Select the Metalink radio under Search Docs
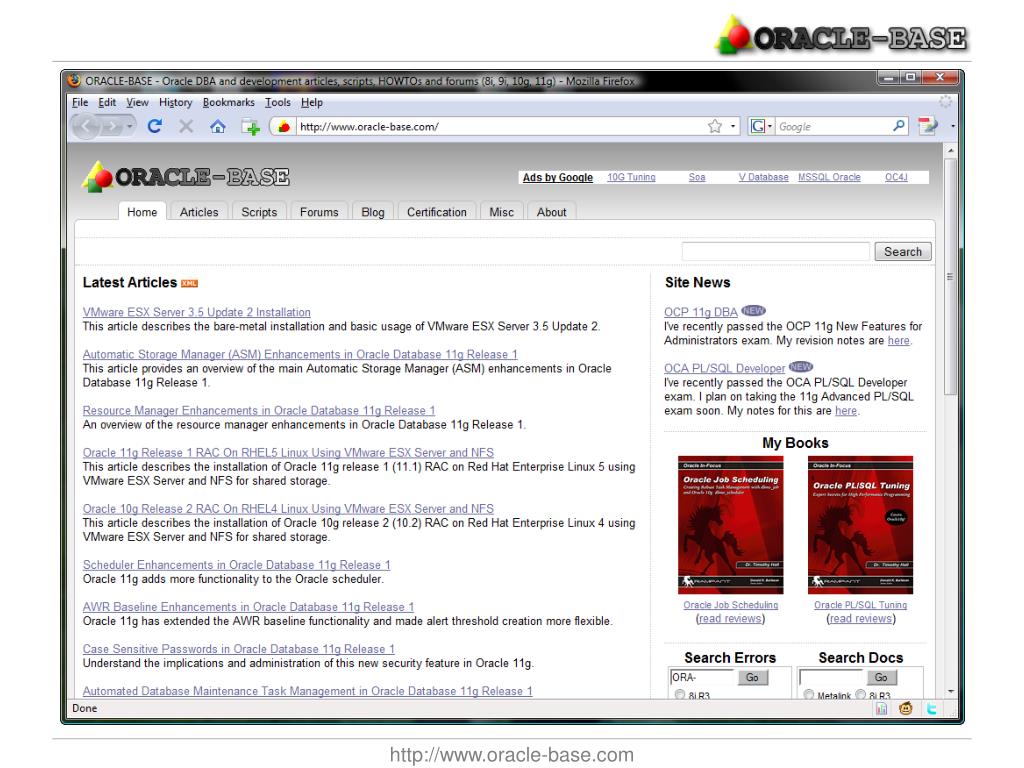 click(809, 695)
